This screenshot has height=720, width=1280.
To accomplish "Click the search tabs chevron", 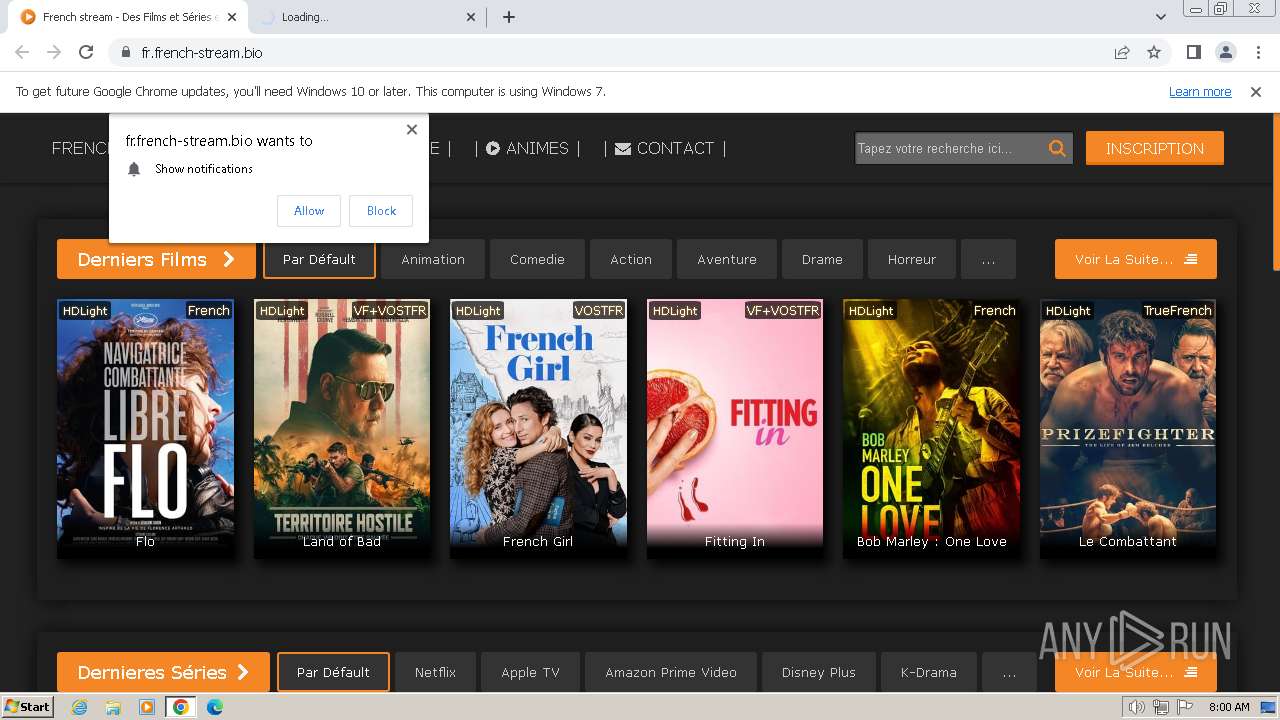I will 1161,17.
